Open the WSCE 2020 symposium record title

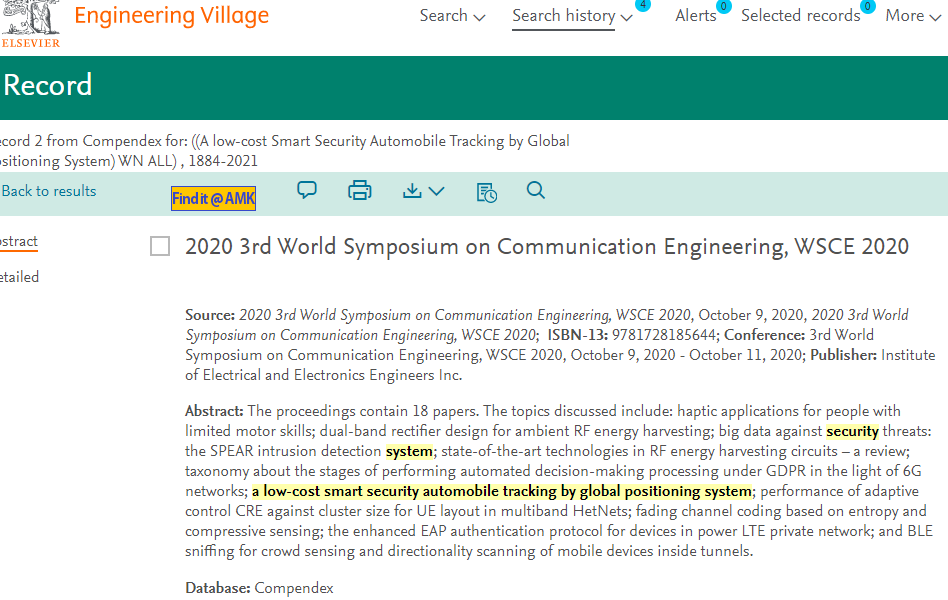pyautogui.click(x=547, y=247)
